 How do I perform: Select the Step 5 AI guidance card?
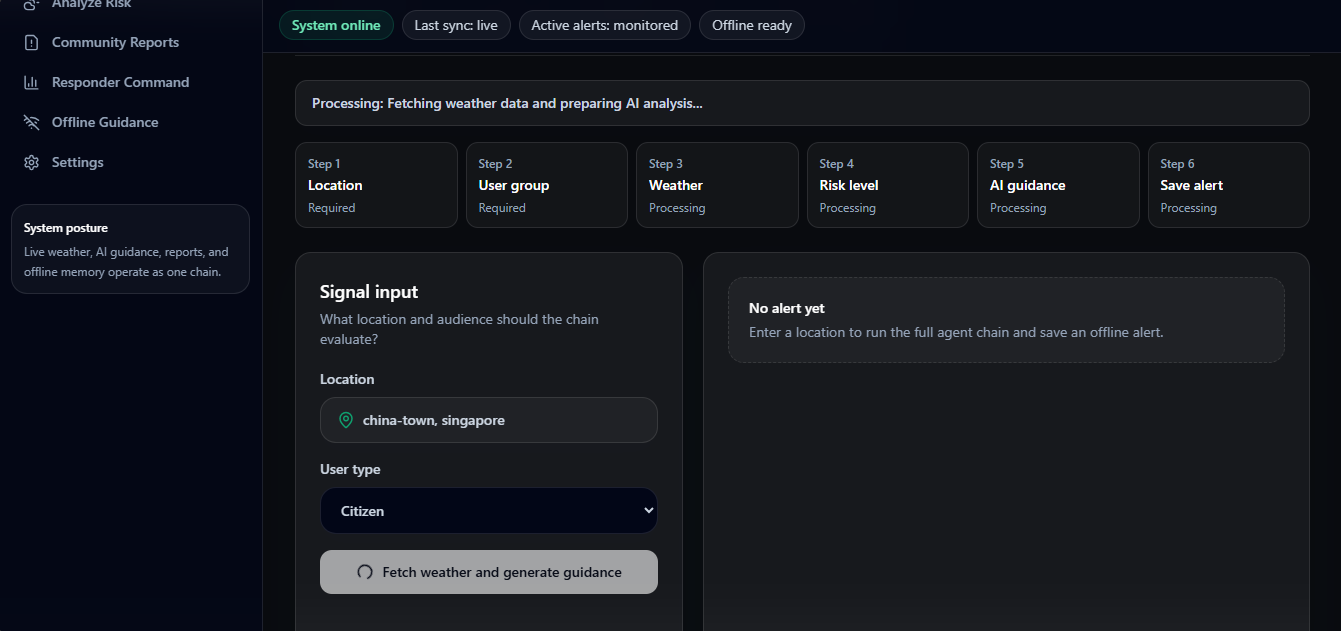pyautogui.click(x=1058, y=185)
